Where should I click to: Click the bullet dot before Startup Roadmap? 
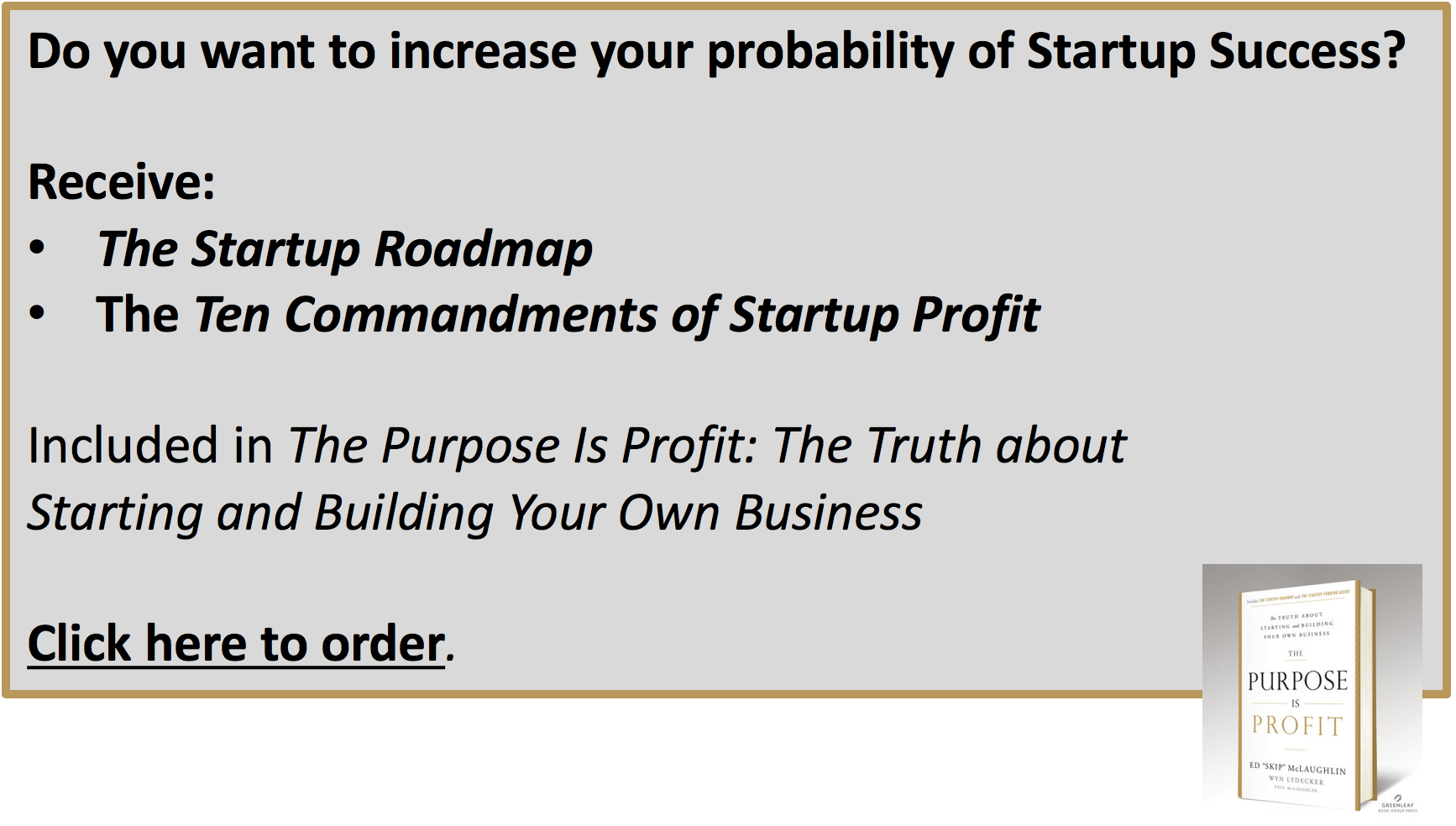point(37,248)
